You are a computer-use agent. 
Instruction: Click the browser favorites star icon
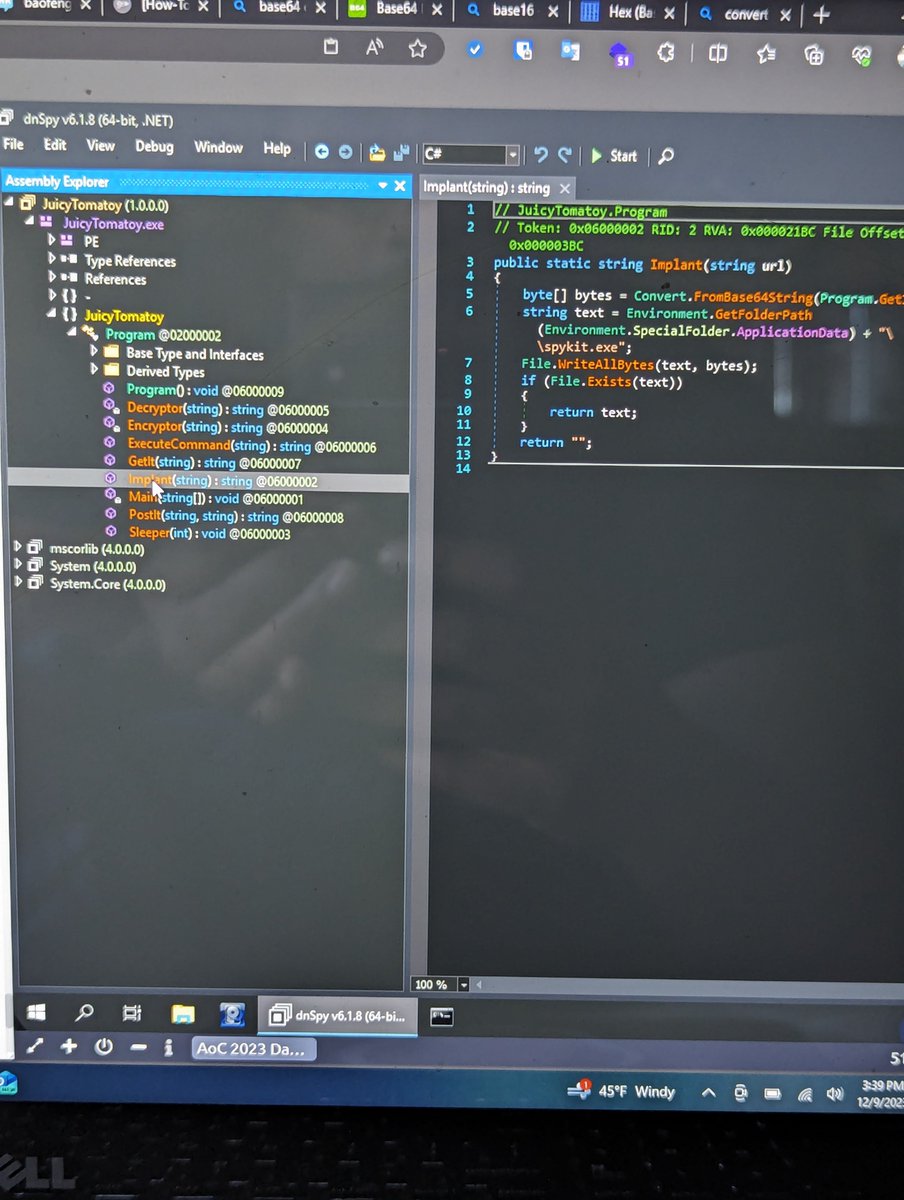pos(417,49)
